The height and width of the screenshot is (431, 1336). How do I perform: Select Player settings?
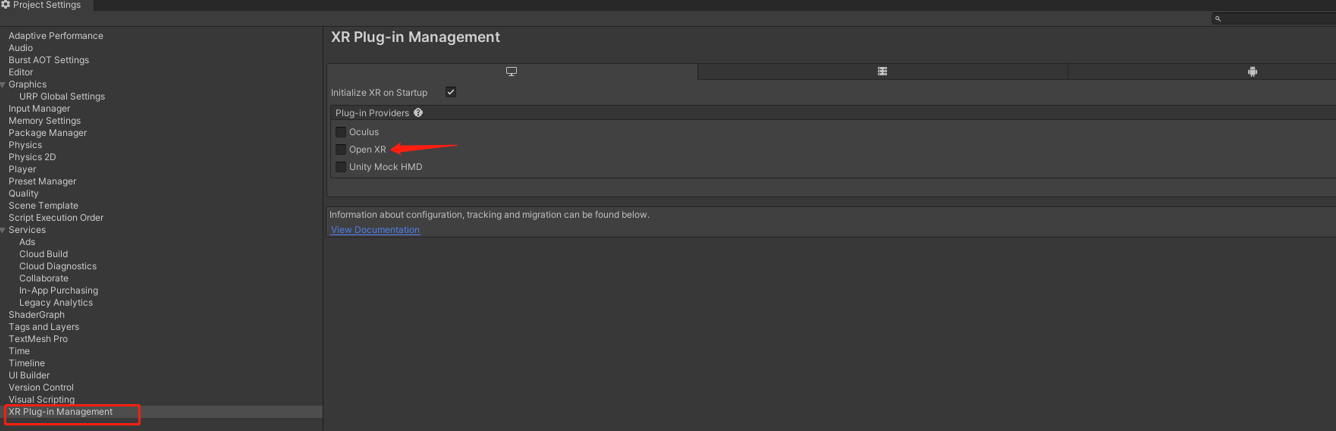pyautogui.click(x=22, y=169)
